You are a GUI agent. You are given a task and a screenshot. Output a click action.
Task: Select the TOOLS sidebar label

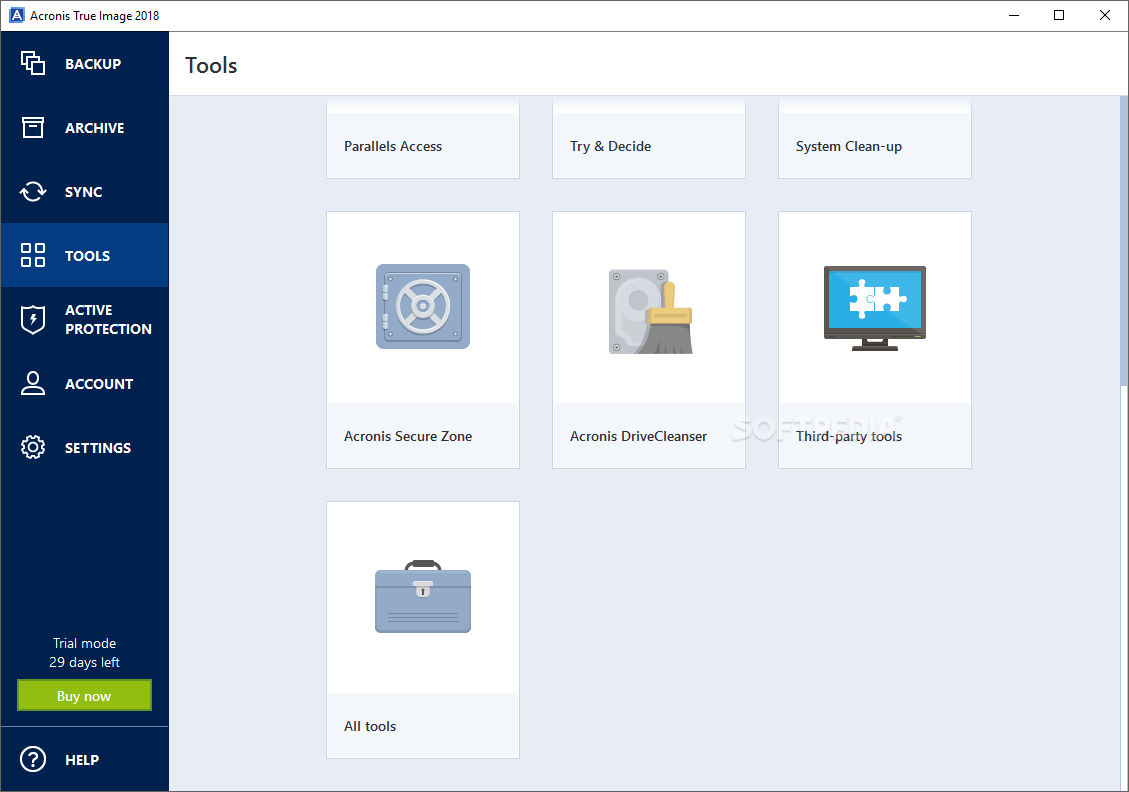pyautogui.click(x=87, y=256)
